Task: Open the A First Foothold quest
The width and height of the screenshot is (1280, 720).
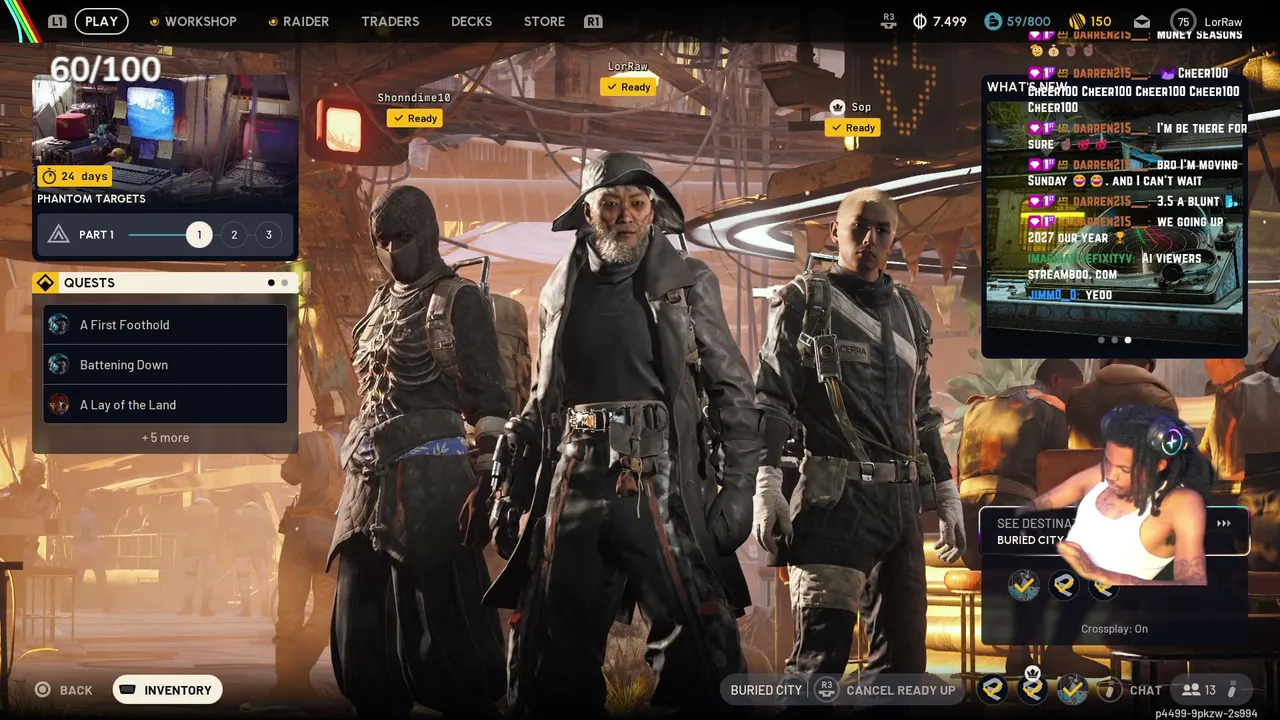Action: coord(165,325)
